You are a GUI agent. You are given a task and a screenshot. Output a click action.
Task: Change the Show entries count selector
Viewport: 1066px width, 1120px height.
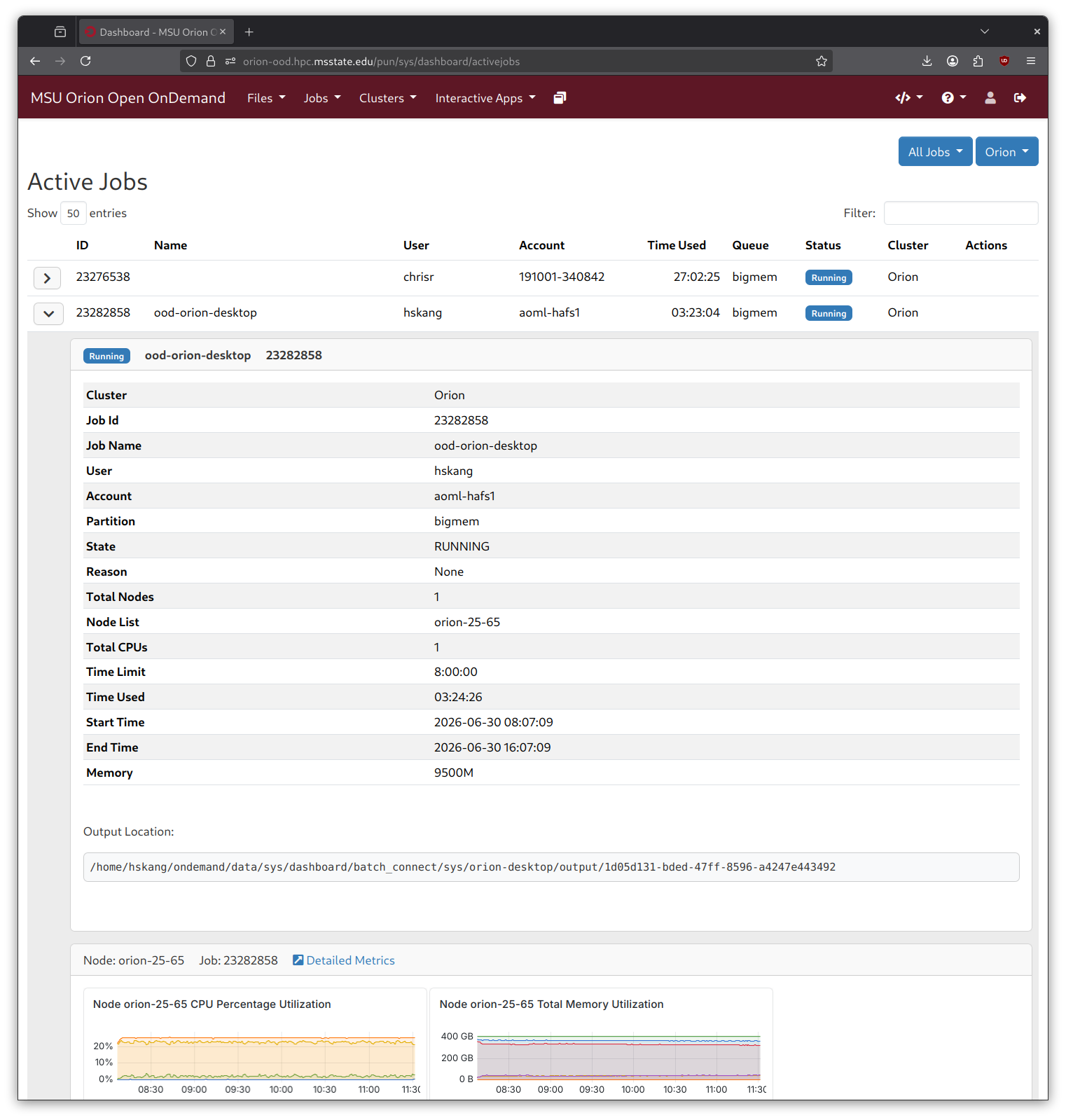[x=74, y=213]
